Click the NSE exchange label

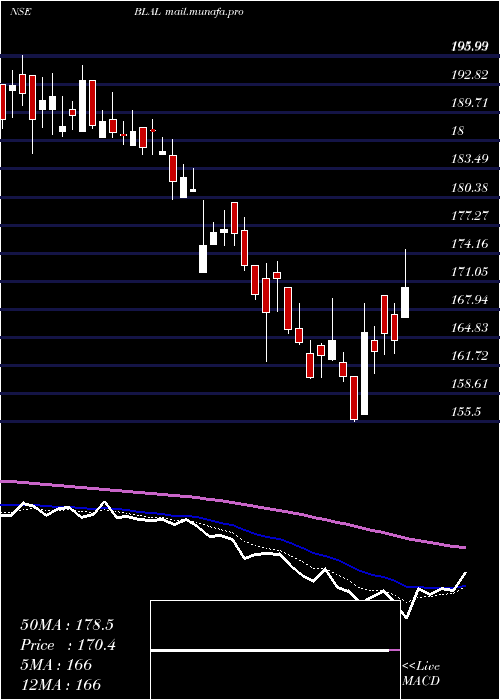coord(20,12)
